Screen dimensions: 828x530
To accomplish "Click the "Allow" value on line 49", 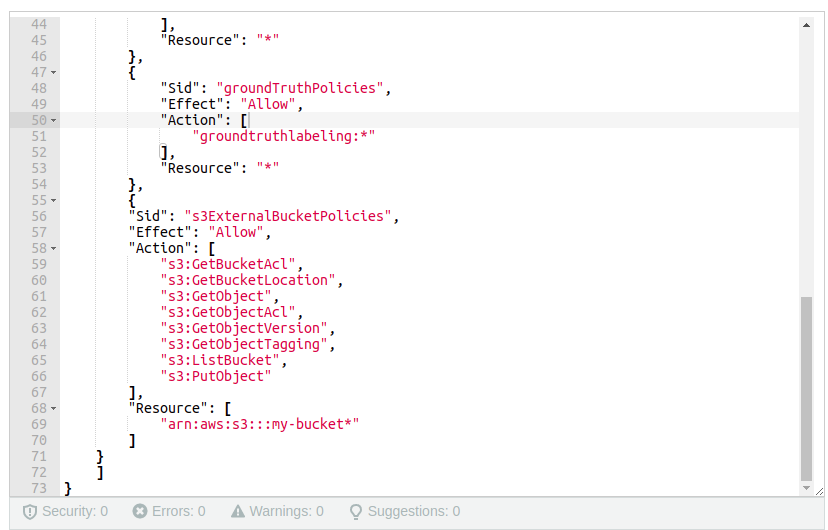I will pyautogui.click(x=268, y=105).
